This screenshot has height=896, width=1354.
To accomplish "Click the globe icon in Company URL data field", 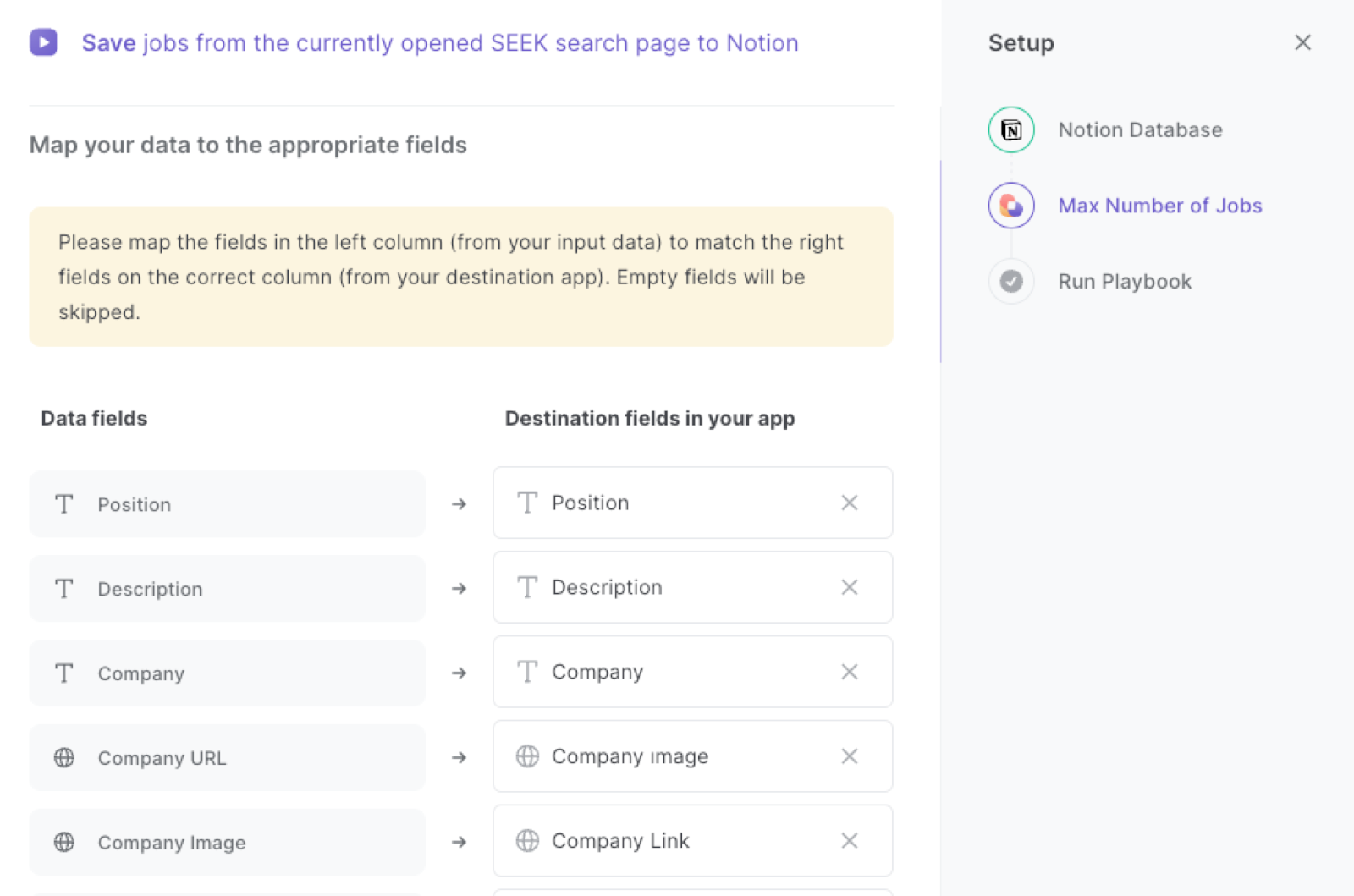I will tap(64, 758).
